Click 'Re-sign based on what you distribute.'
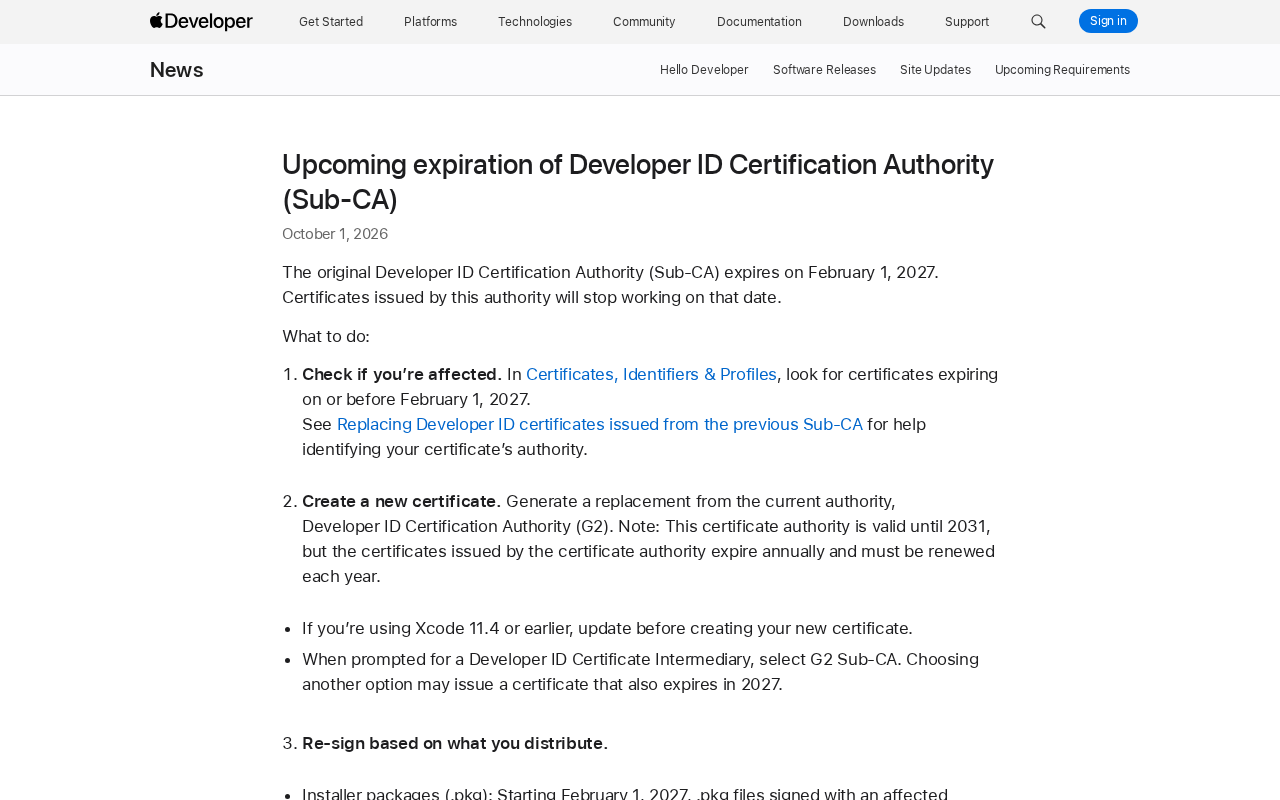Screen dimensions: 1280x800 click(455, 743)
